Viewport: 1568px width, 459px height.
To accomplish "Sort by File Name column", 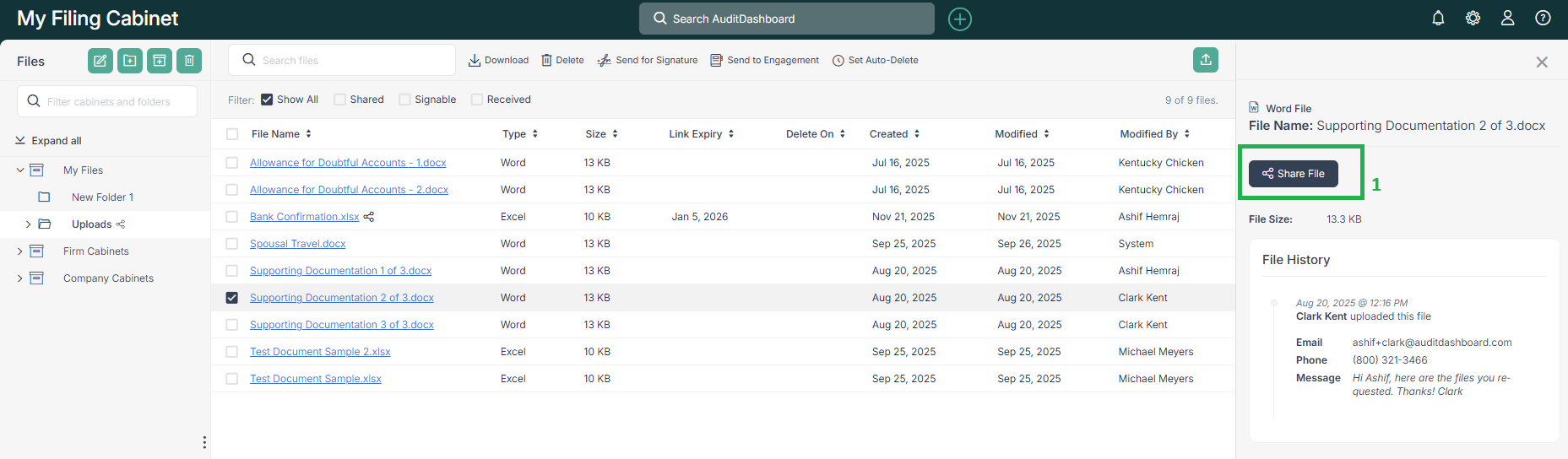I will tap(281, 134).
